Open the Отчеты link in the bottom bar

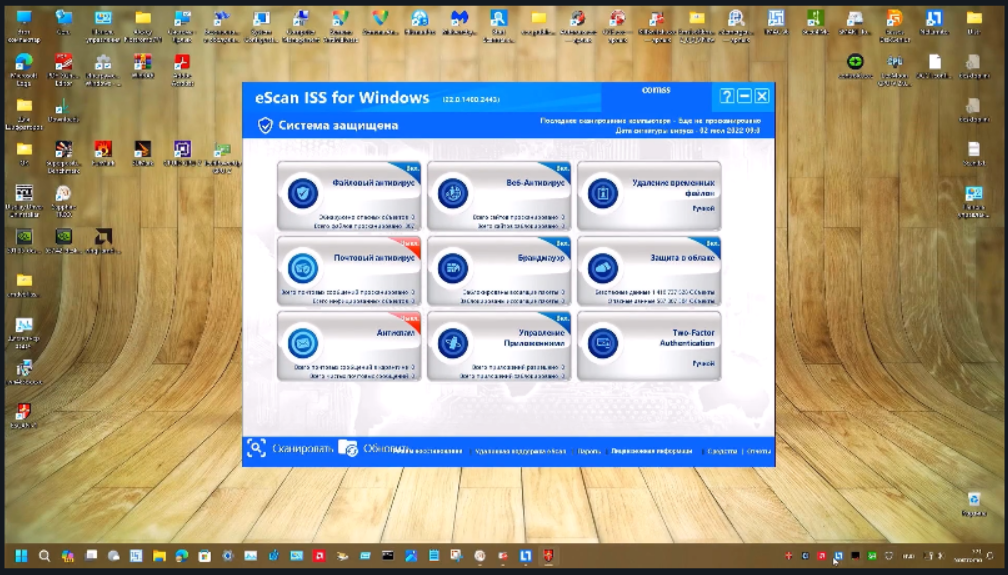(759, 452)
